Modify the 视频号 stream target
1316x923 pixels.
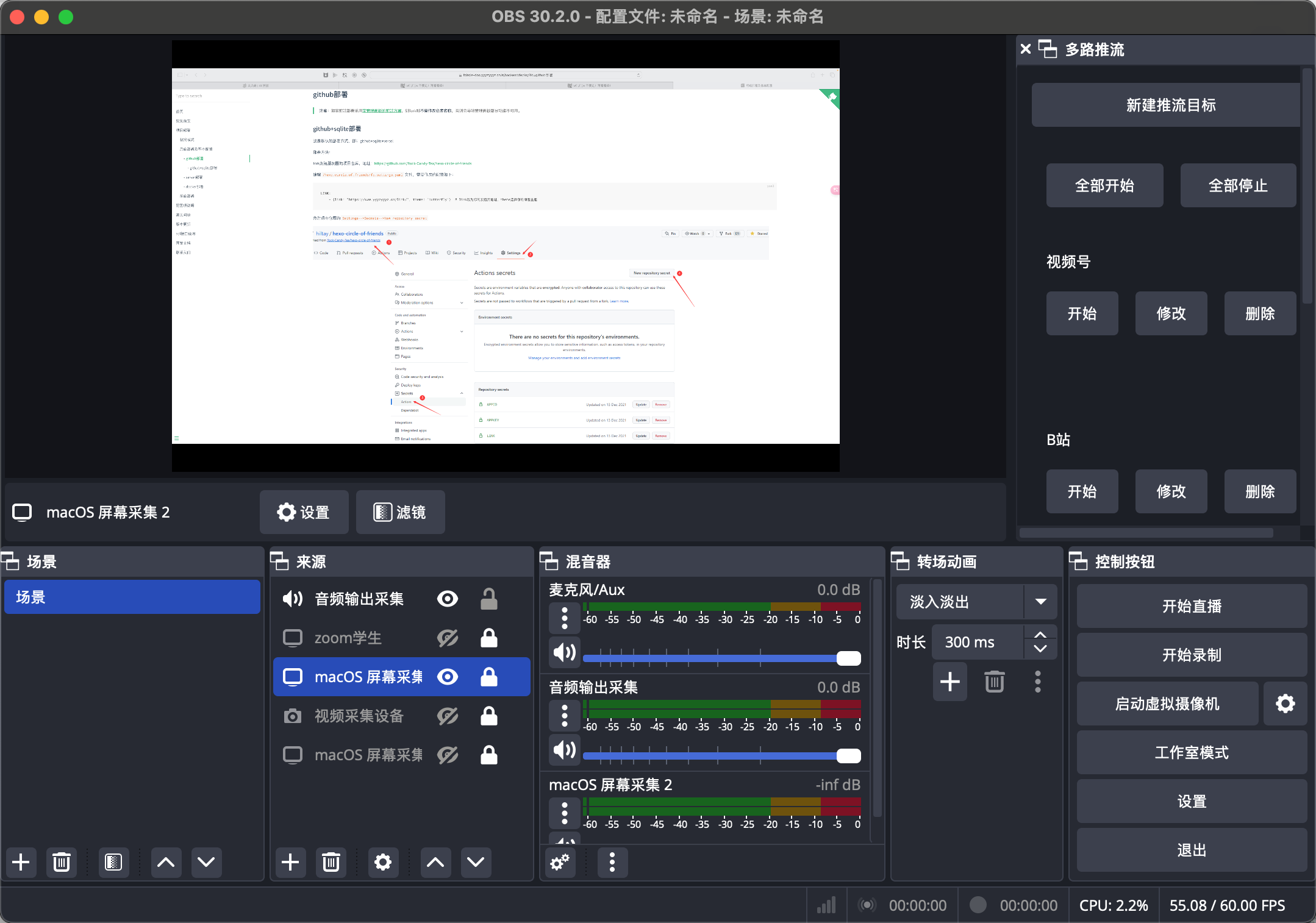click(x=1171, y=313)
